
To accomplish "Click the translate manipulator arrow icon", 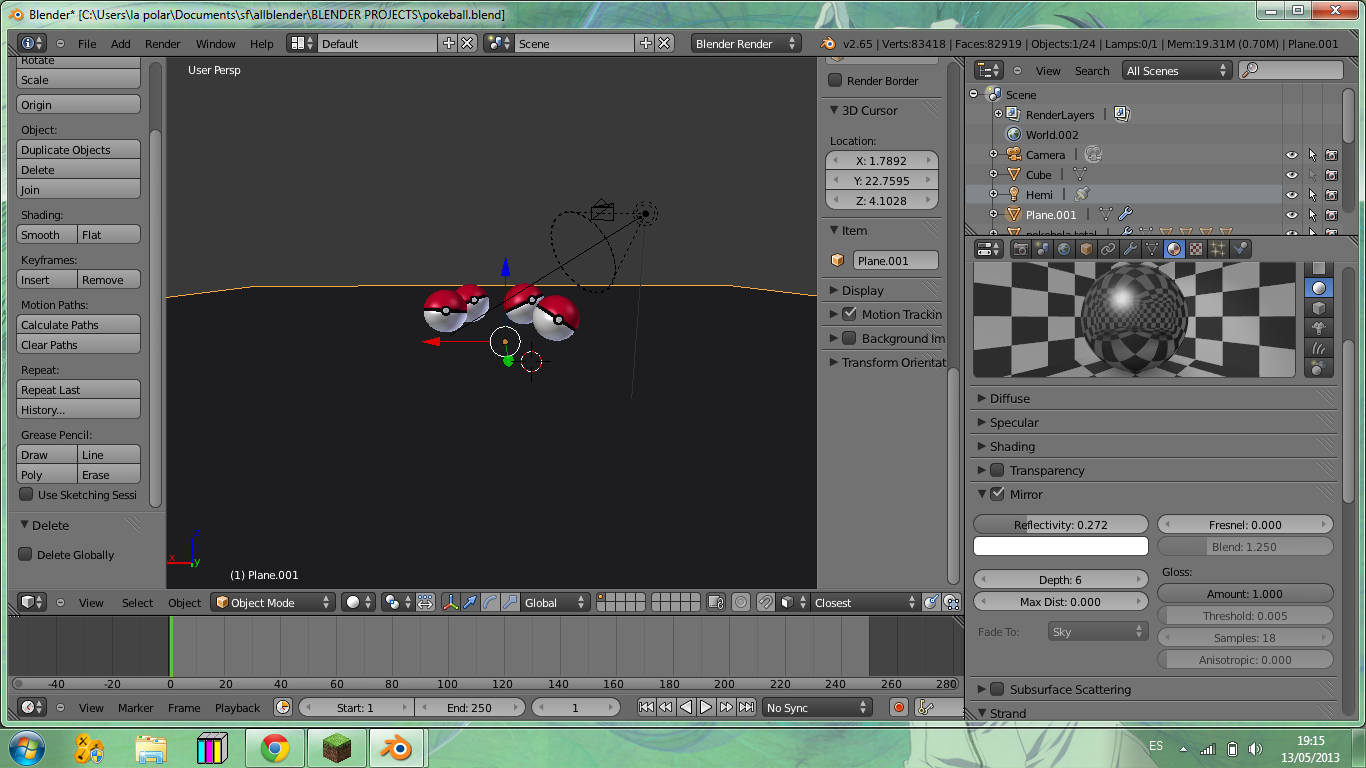I will (470, 602).
